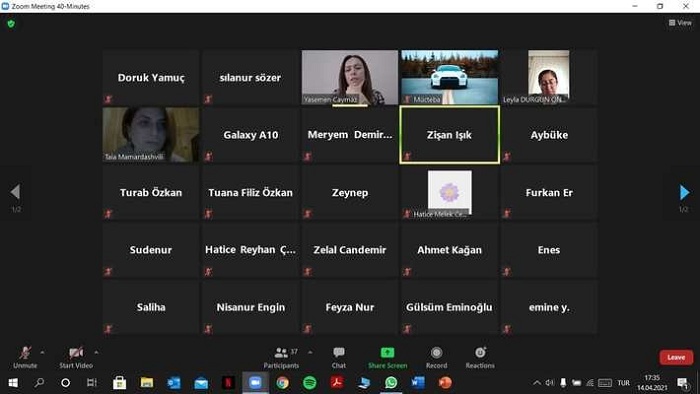This screenshot has width=700, height=394.
Task: Open the Participants panel
Action: 281,358
